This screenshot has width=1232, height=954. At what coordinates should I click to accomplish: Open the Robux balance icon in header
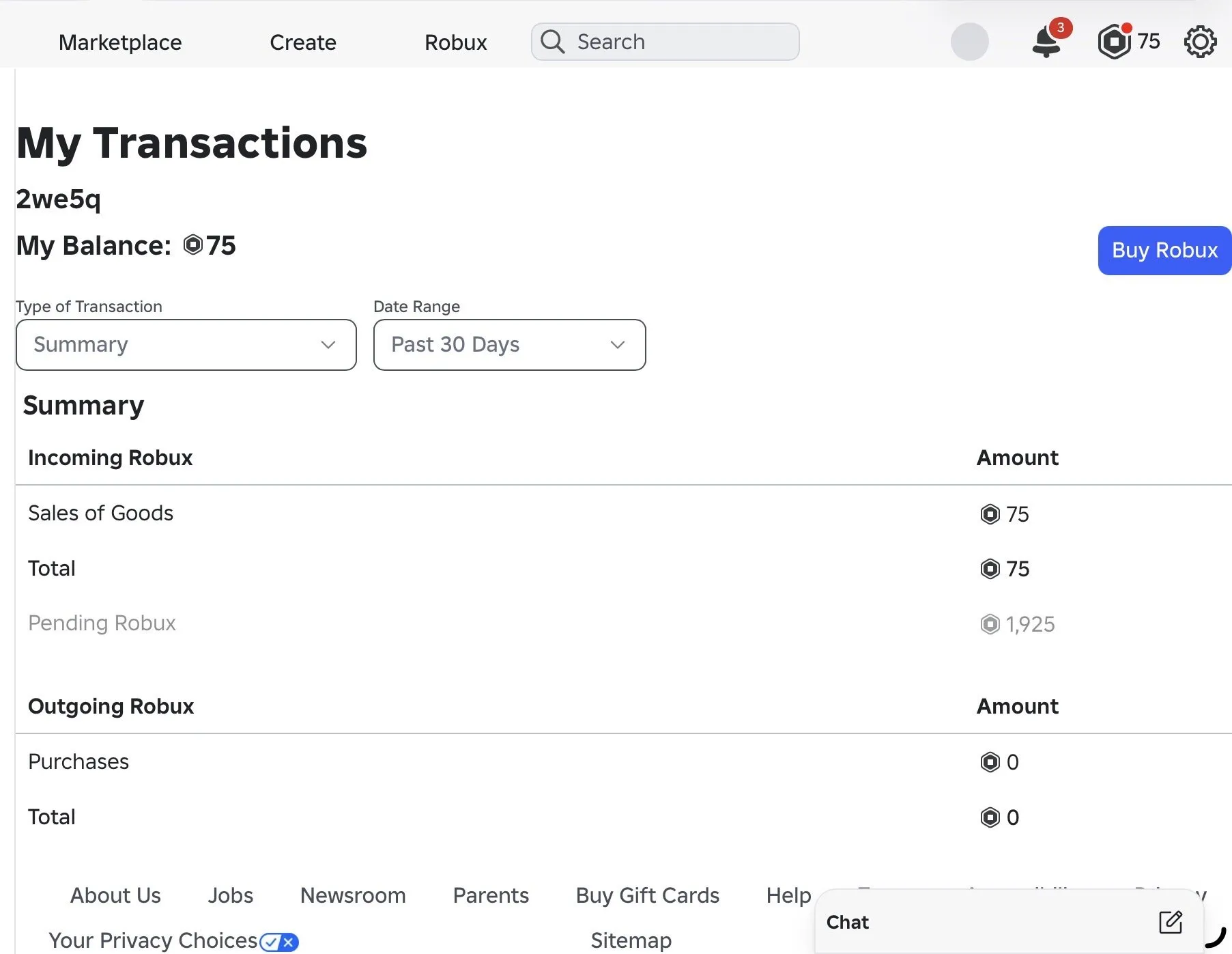1114,42
